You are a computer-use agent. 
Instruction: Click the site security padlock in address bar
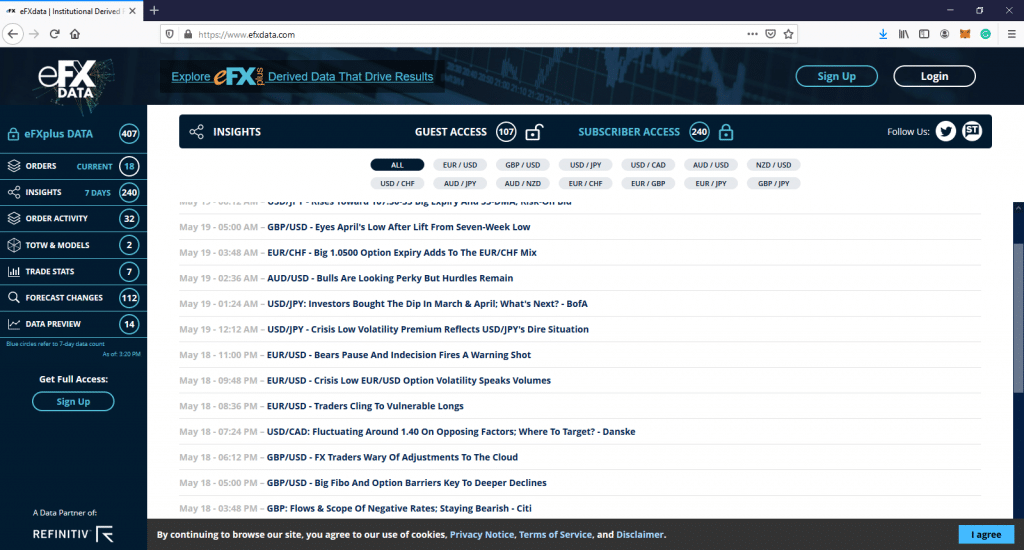click(188, 34)
